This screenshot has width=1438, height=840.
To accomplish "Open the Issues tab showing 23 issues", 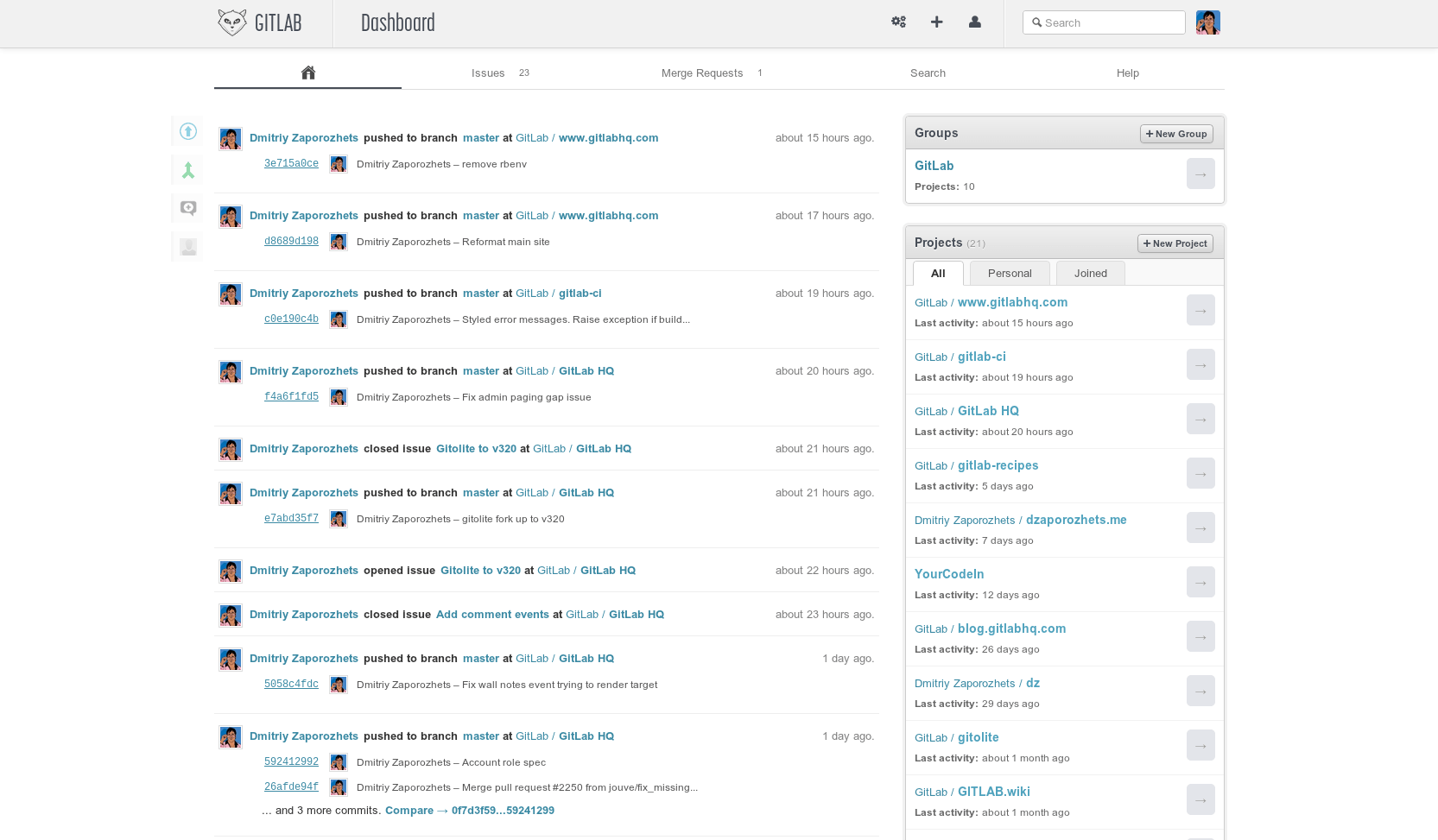I will (x=489, y=73).
